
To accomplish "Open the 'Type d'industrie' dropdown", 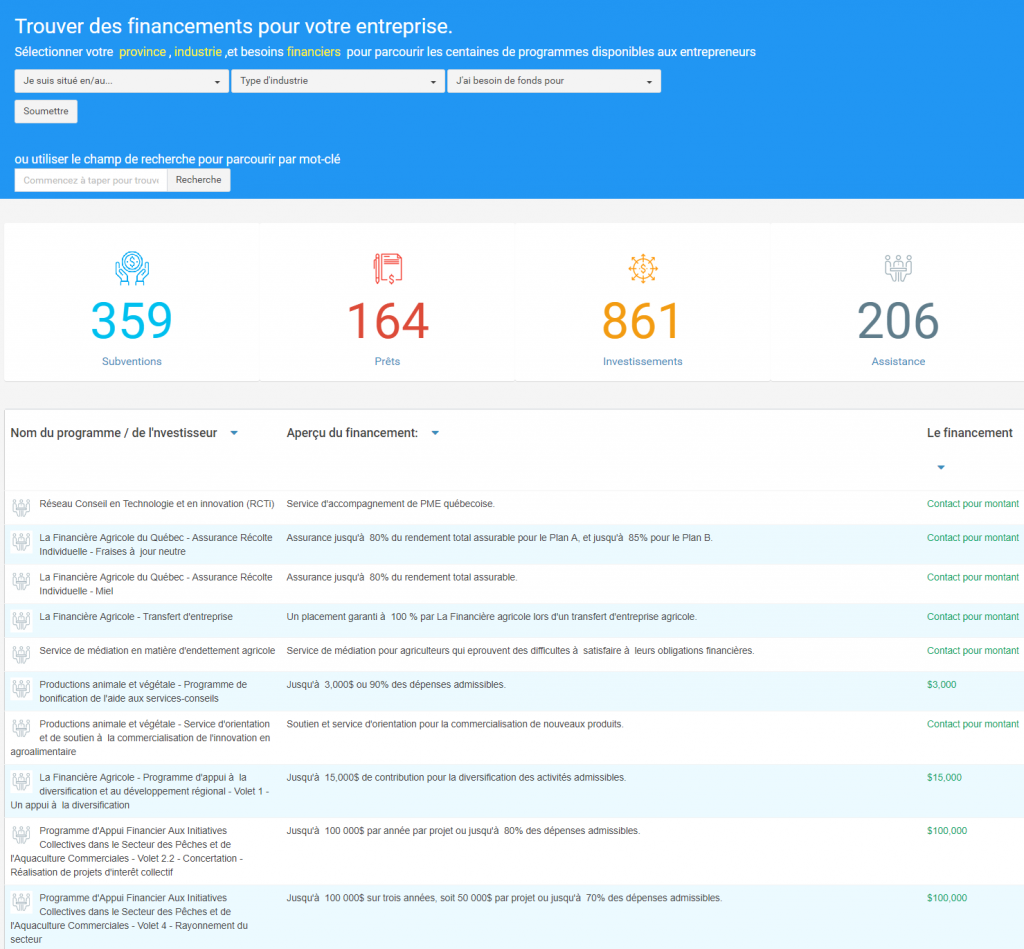I will (338, 81).
